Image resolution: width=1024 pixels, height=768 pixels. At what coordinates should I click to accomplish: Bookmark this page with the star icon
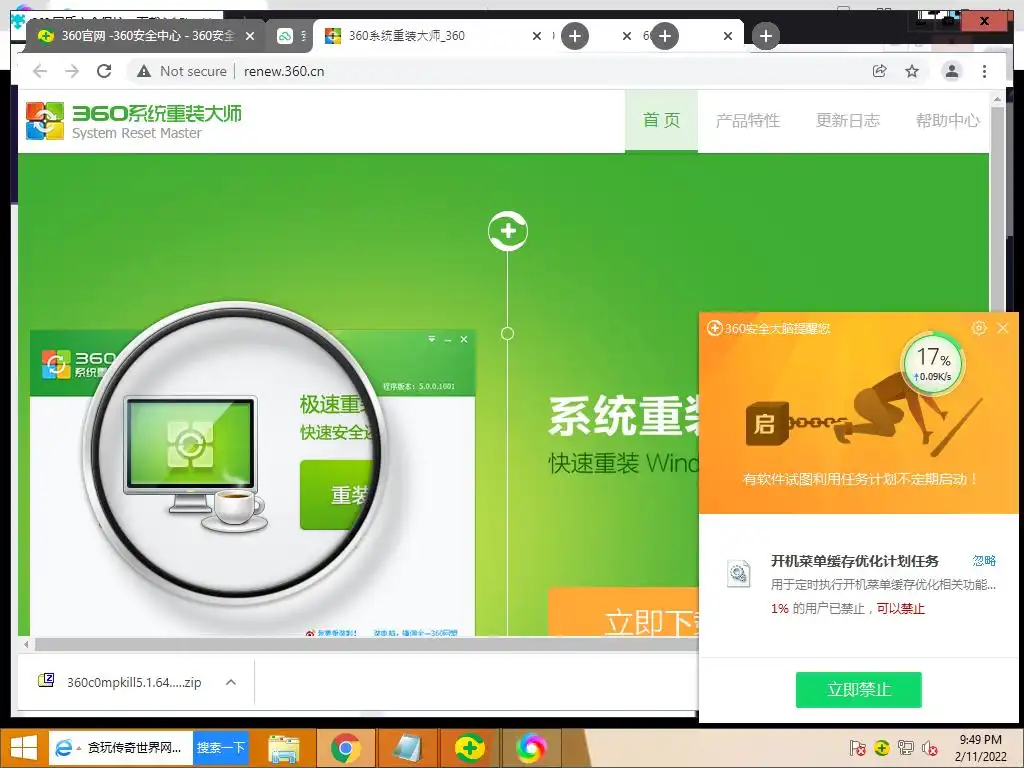[x=912, y=71]
